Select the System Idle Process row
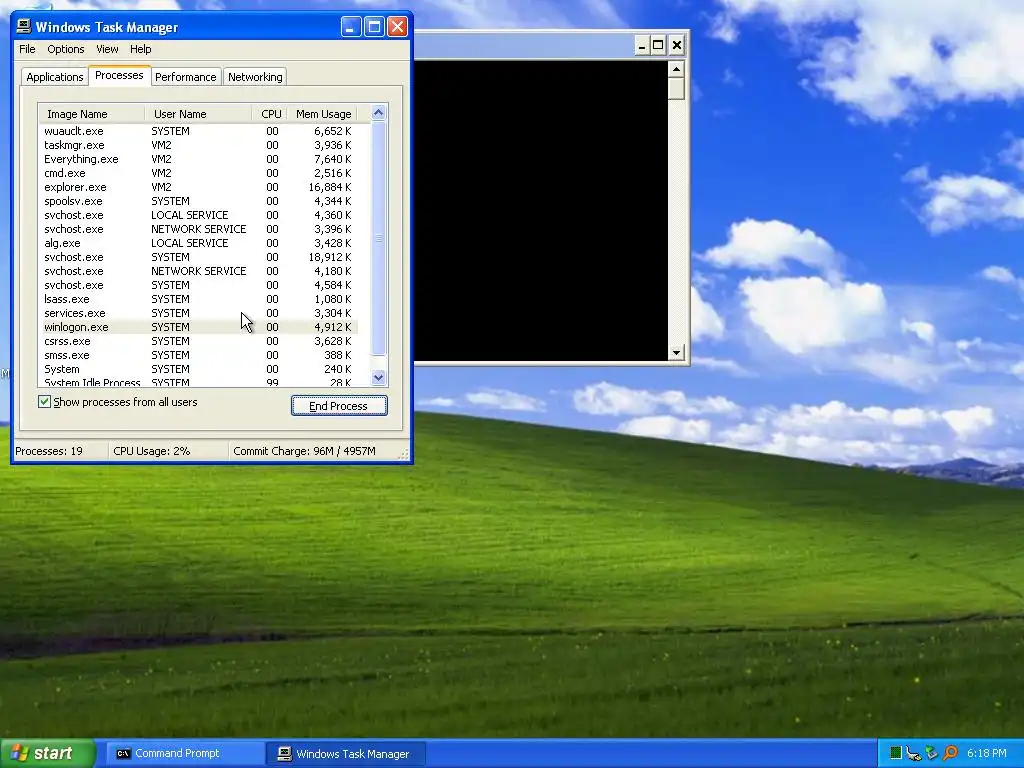 click(199, 382)
